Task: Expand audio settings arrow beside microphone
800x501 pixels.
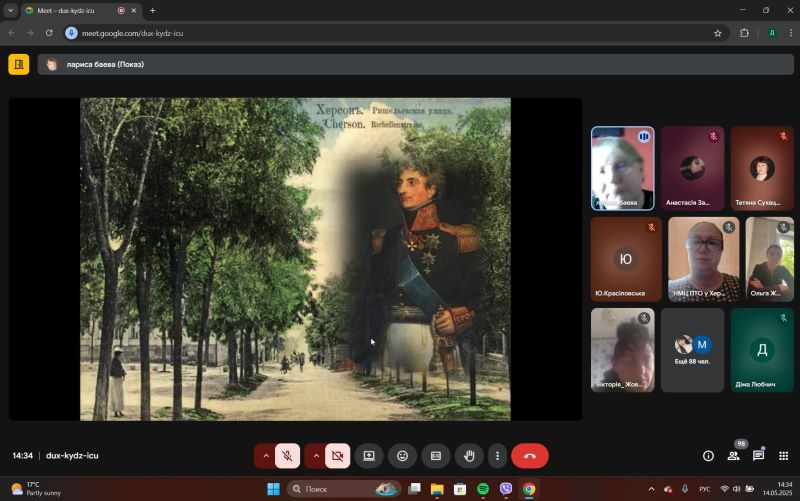Action: 265,456
